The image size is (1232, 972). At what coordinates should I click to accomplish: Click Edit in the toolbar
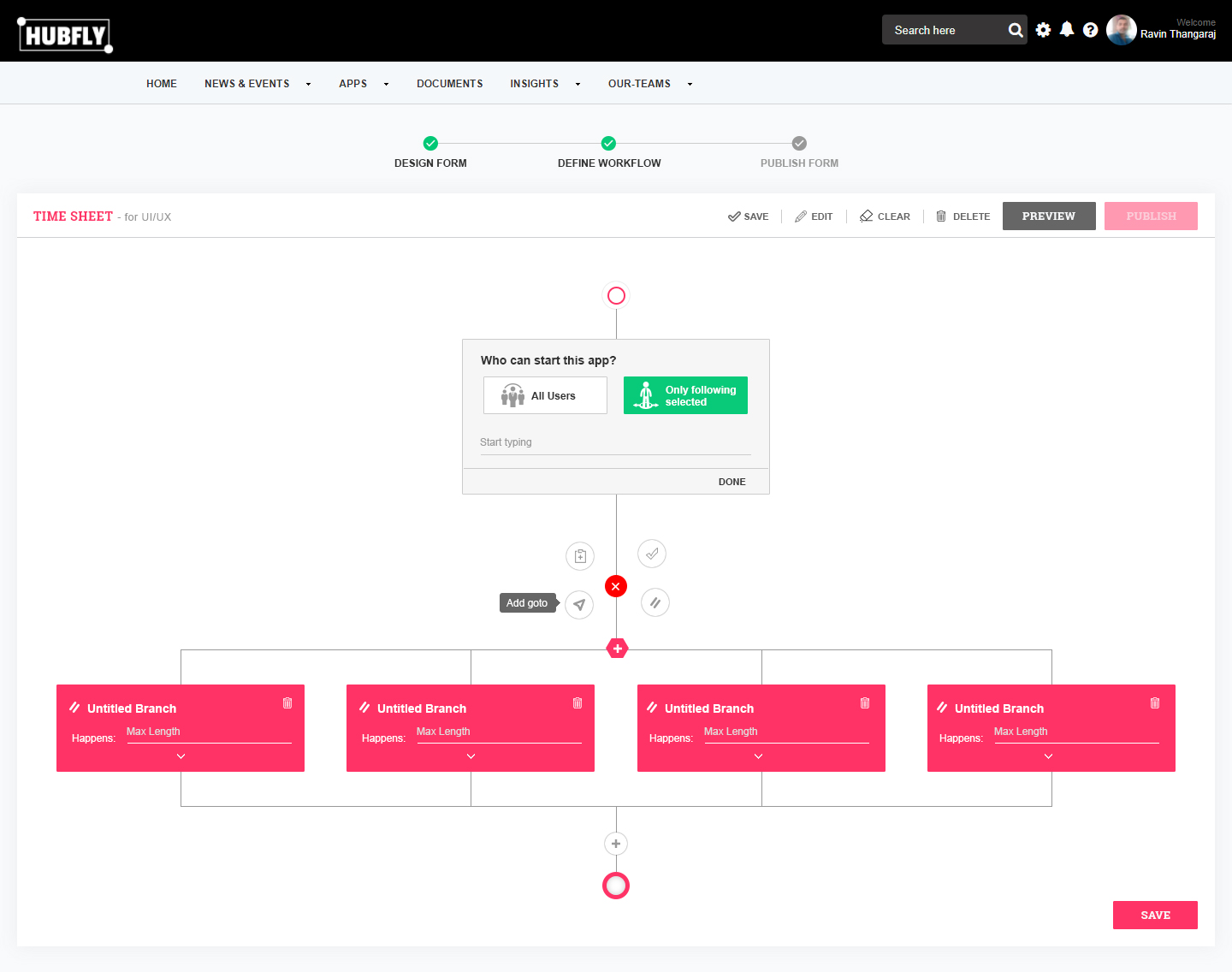coord(814,216)
